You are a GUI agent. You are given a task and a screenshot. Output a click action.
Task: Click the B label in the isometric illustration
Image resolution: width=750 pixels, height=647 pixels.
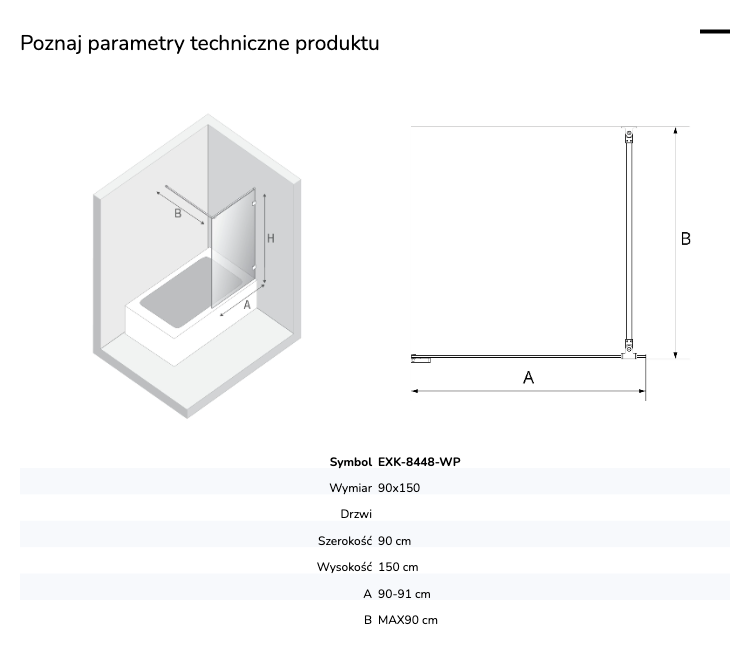coord(178,213)
